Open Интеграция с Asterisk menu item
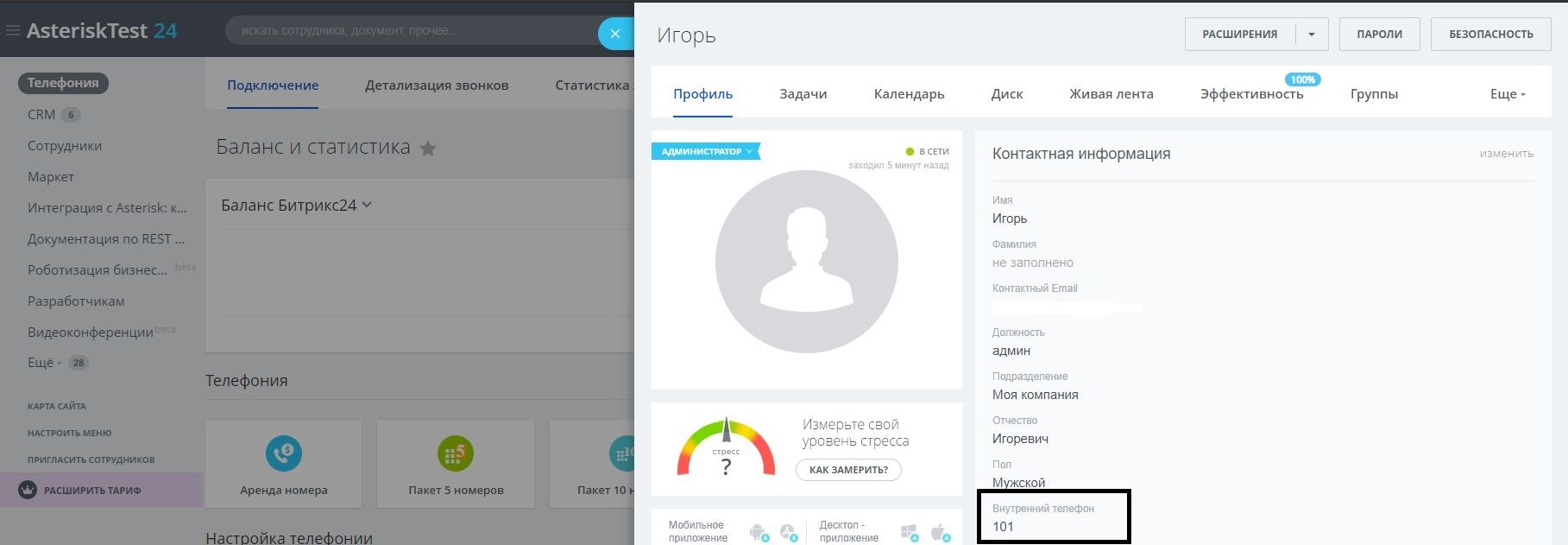 tap(107, 207)
